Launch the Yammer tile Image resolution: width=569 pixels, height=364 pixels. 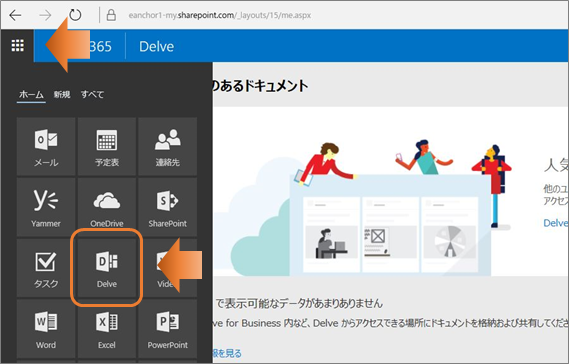[46, 207]
